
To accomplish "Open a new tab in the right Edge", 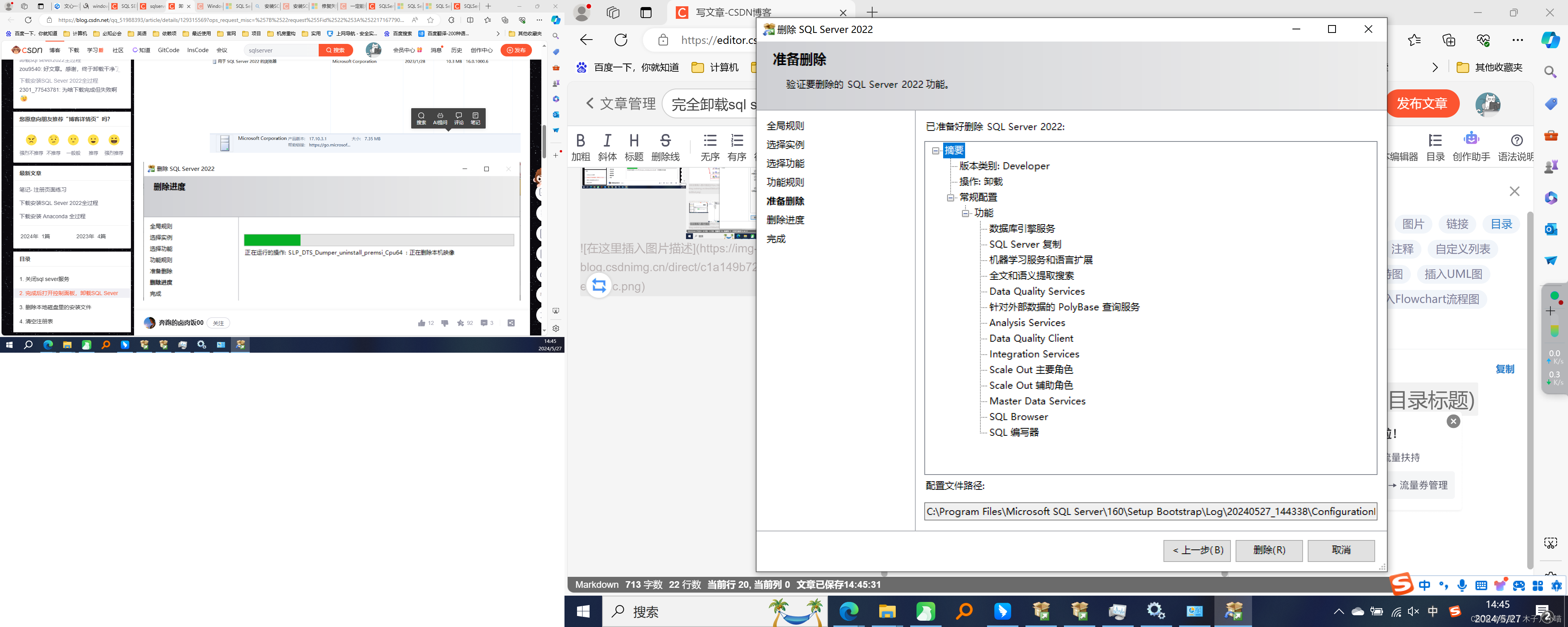I will pyautogui.click(x=872, y=12).
